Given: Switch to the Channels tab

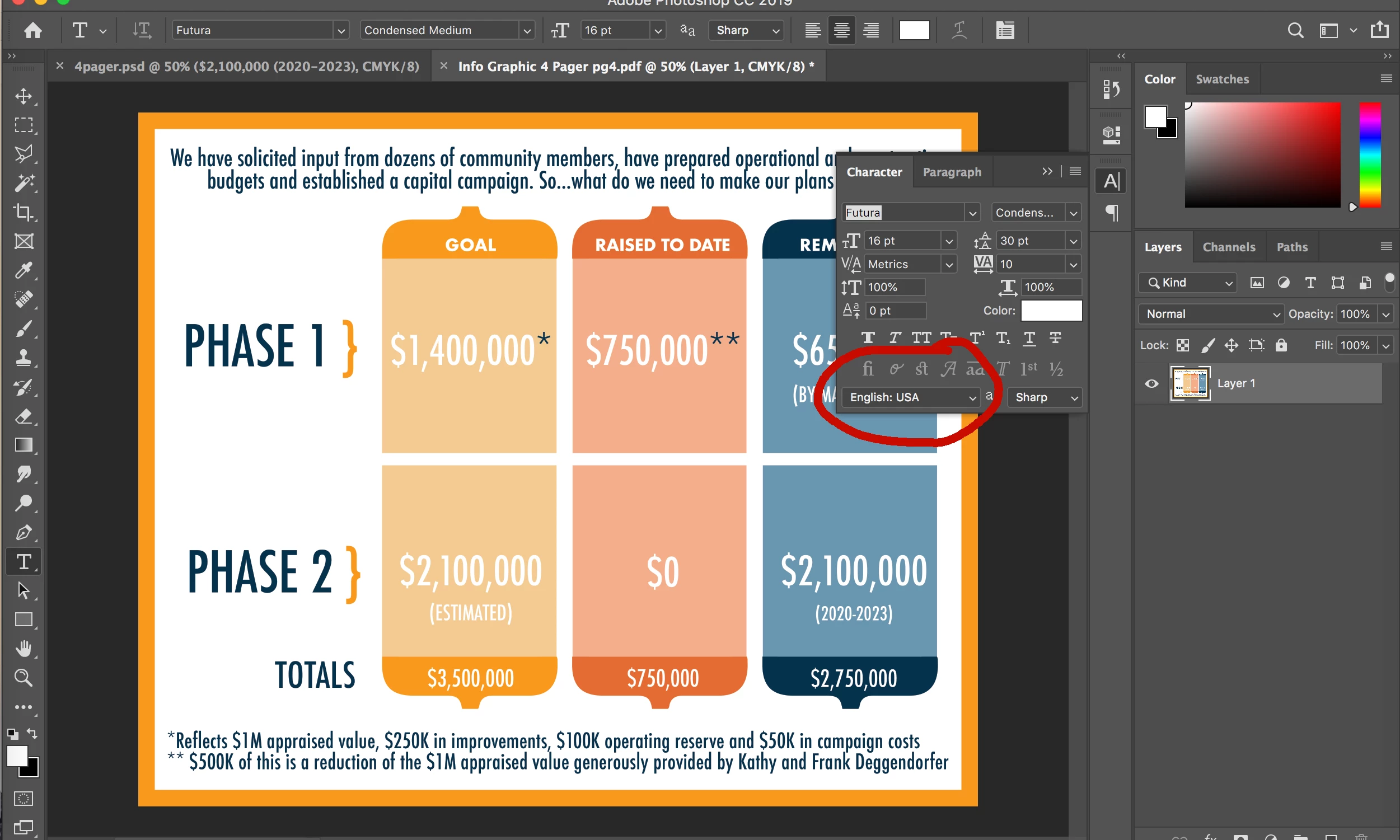Looking at the screenshot, I should (1229, 247).
